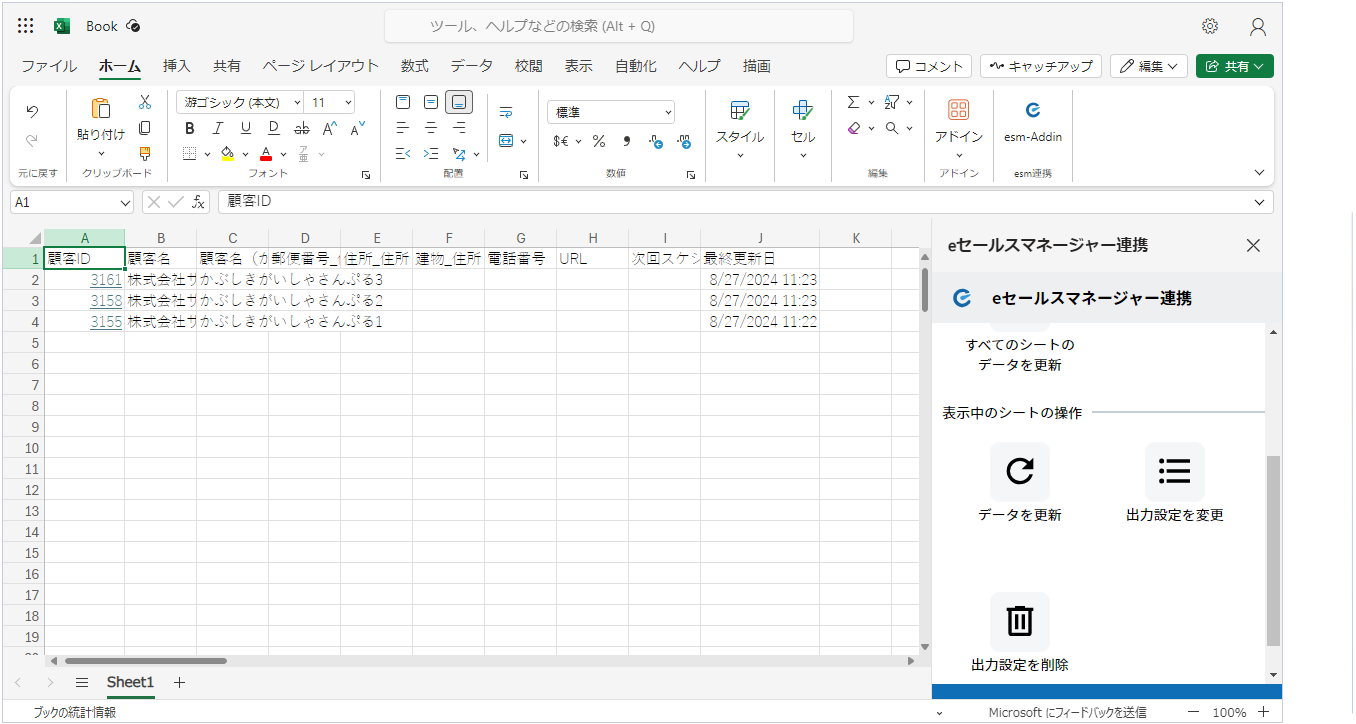Open the 編集 mode button
Viewport: 1356px width, 724px height.
tap(1149, 66)
